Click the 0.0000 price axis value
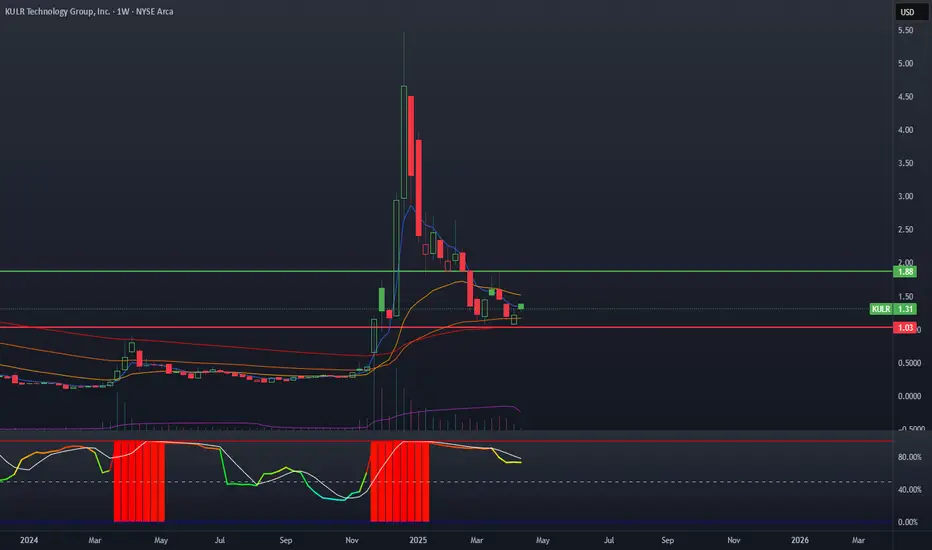Viewport: 932px width, 550px height. coord(909,397)
